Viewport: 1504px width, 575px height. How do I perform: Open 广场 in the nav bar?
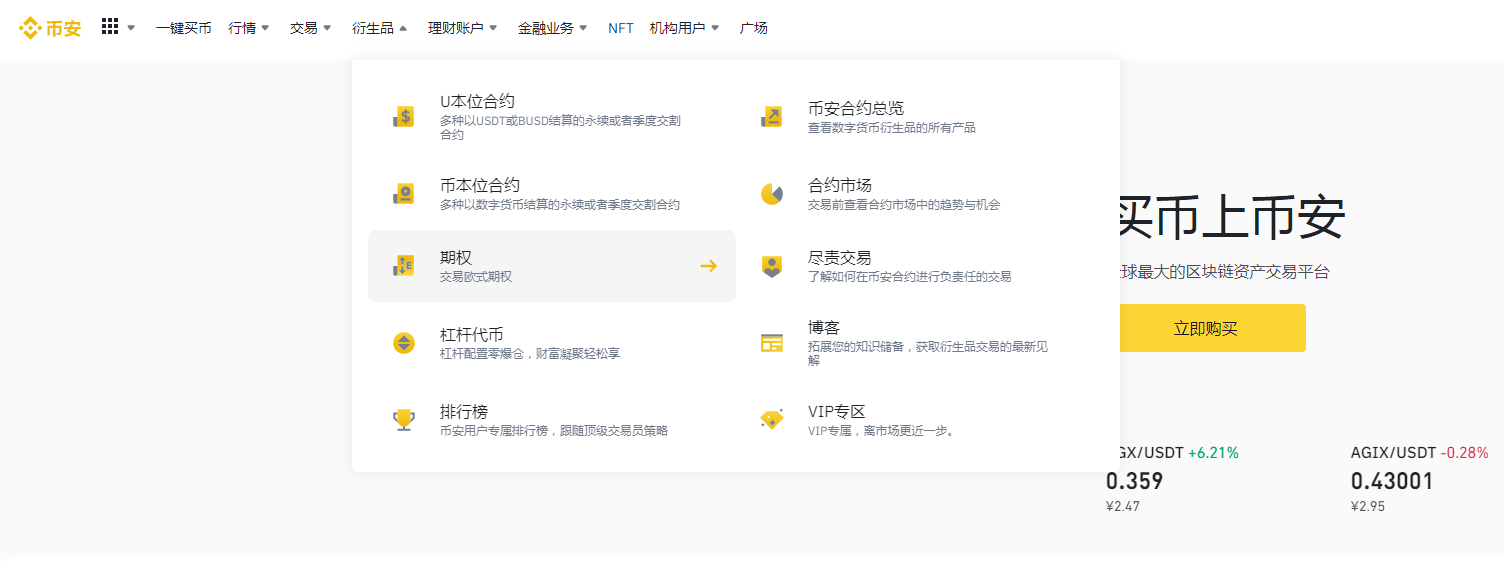[754, 28]
